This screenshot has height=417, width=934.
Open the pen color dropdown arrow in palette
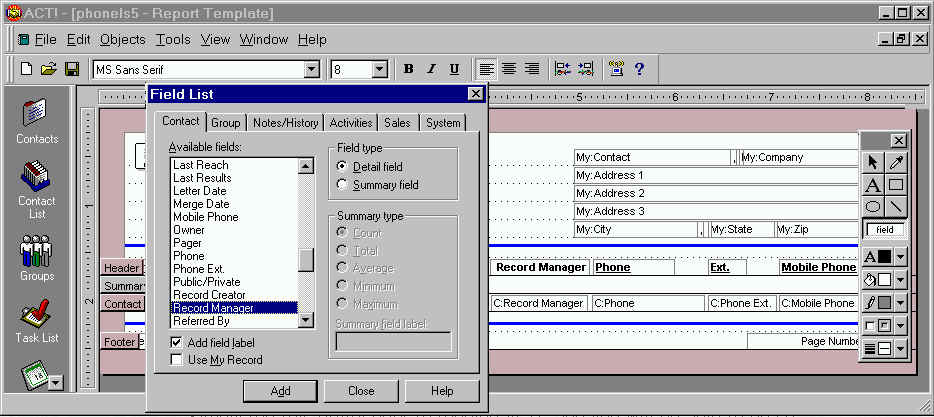(x=900, y=302)
